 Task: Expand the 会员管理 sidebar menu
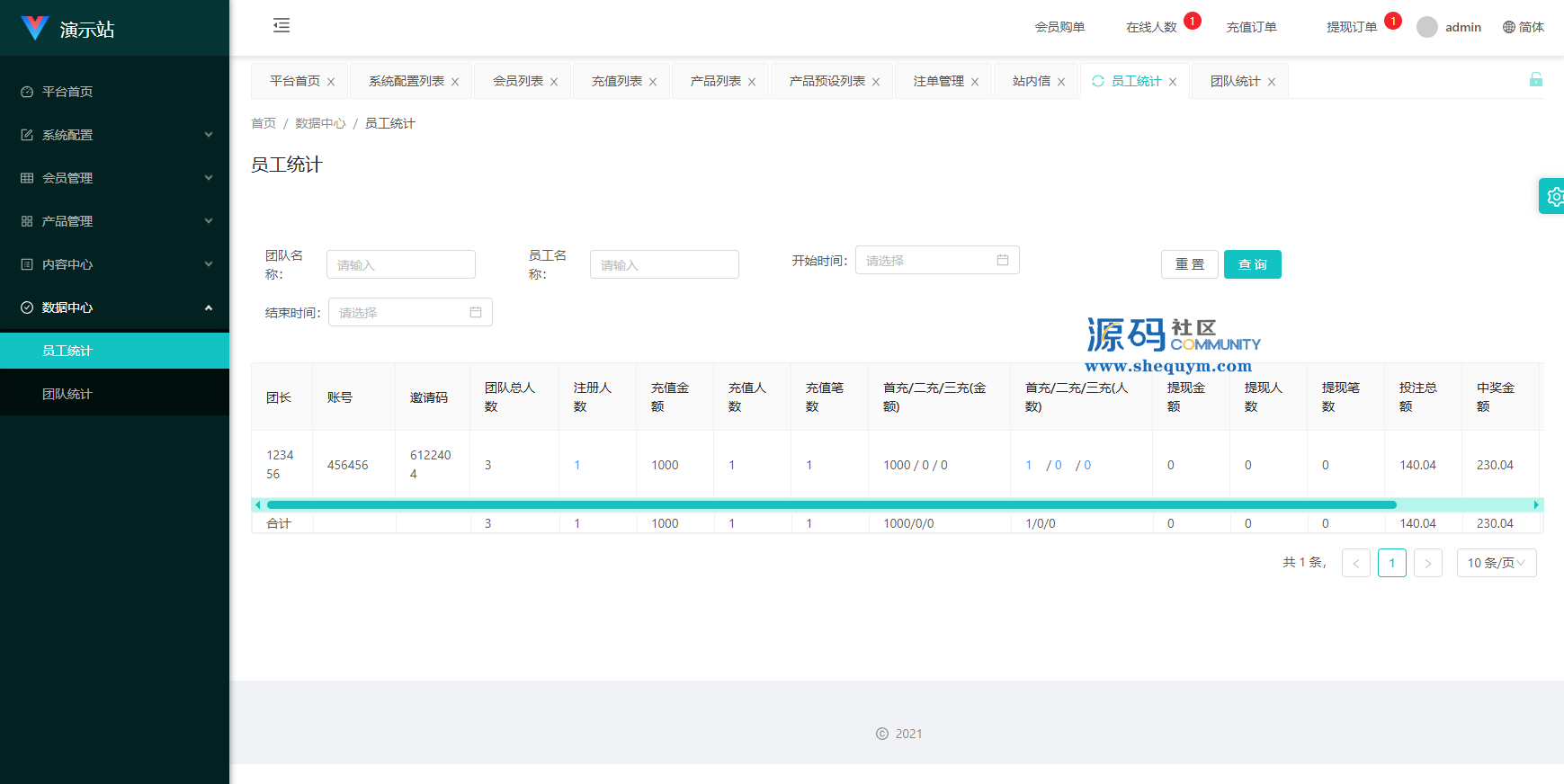(x=114, y=178)
